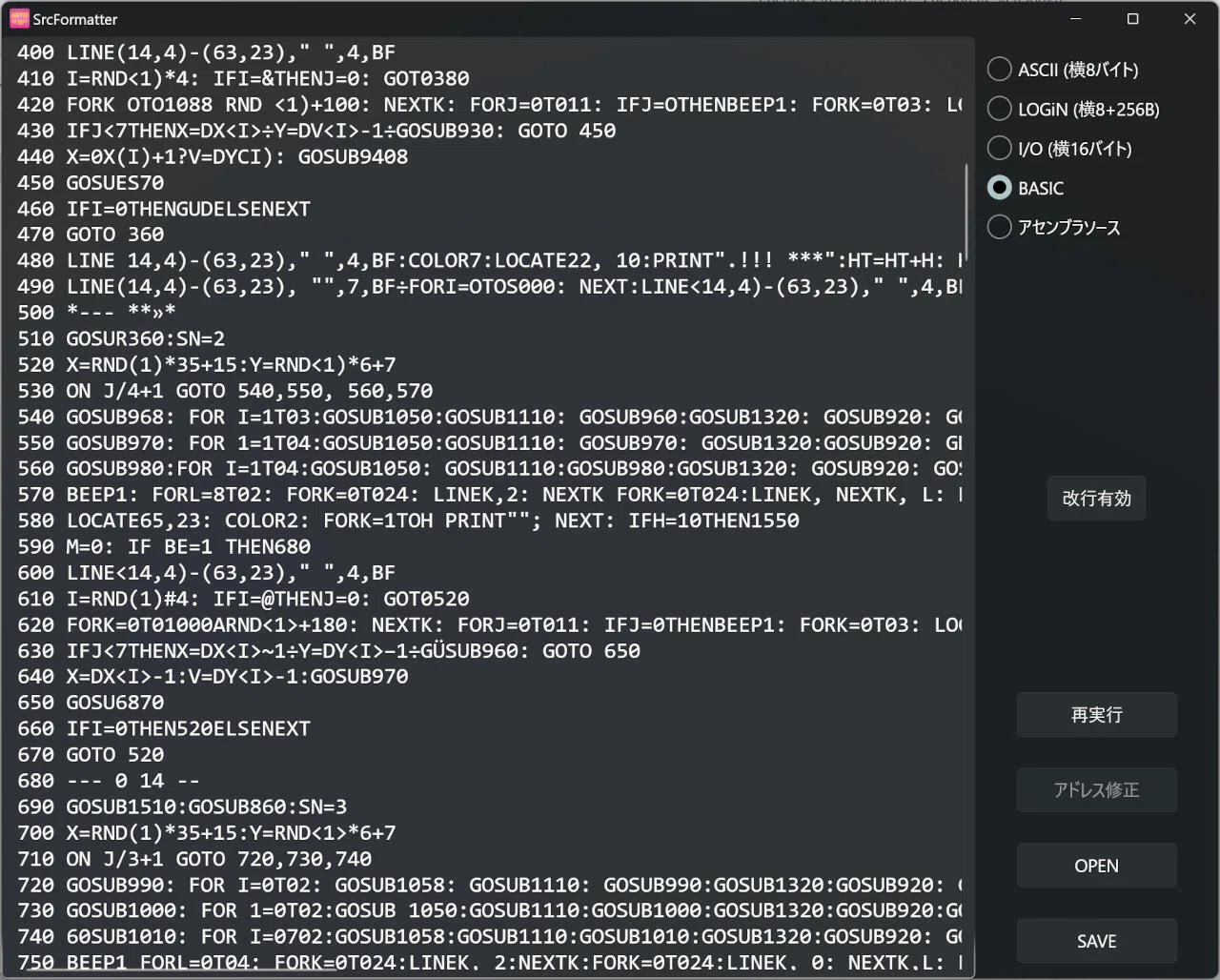Click line 530 ON J/4+1 GOTO
Image resolution: width=1220 pixels, height=980 pixels.
[x=225, y=390]
